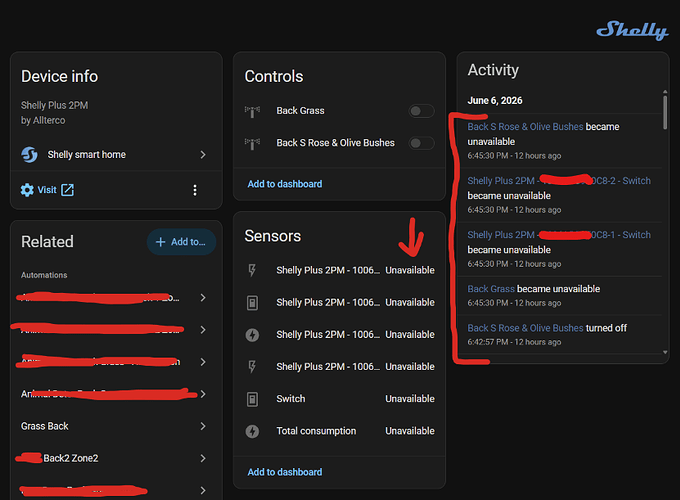This screenshot has width=680, height=500.
Task: Click the gear icon beside Visit
Action: (x=27, y=190)
